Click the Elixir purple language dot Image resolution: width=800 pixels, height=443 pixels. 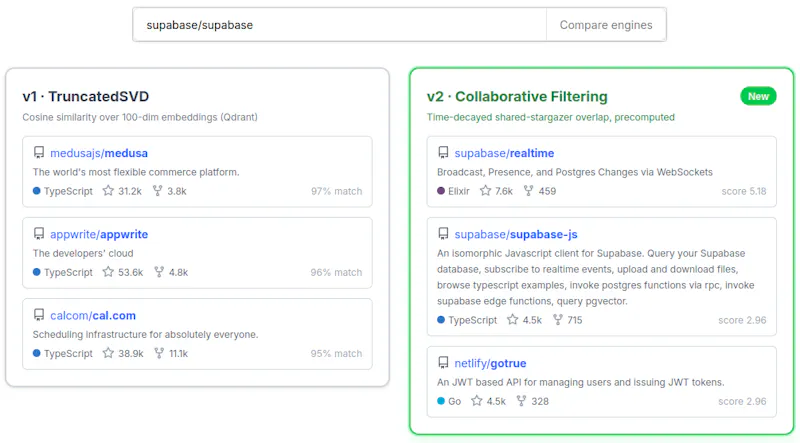click(441, 191)
